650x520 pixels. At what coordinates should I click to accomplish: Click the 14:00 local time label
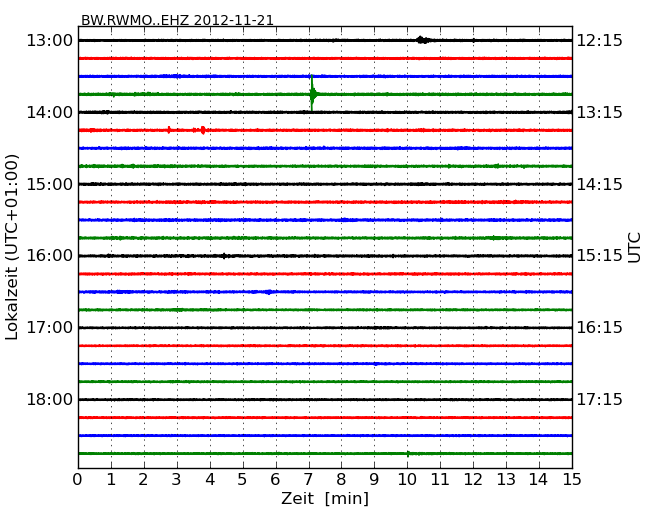click(49, 112)
